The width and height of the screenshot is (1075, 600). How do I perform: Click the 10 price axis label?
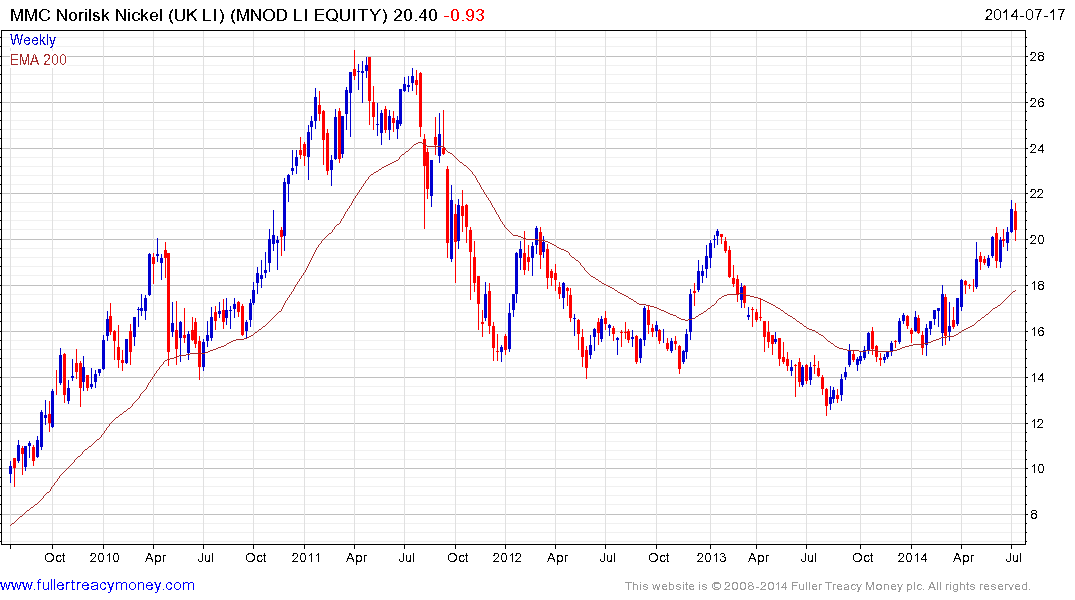coord(1037,468)
